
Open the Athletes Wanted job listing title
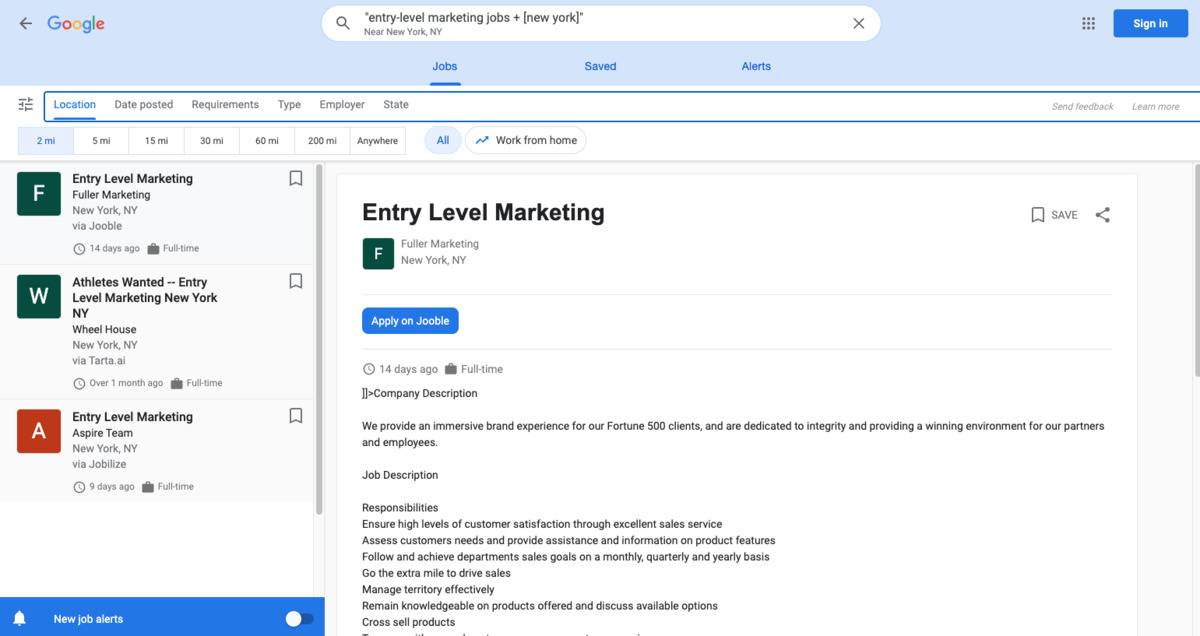pos(145,298)
